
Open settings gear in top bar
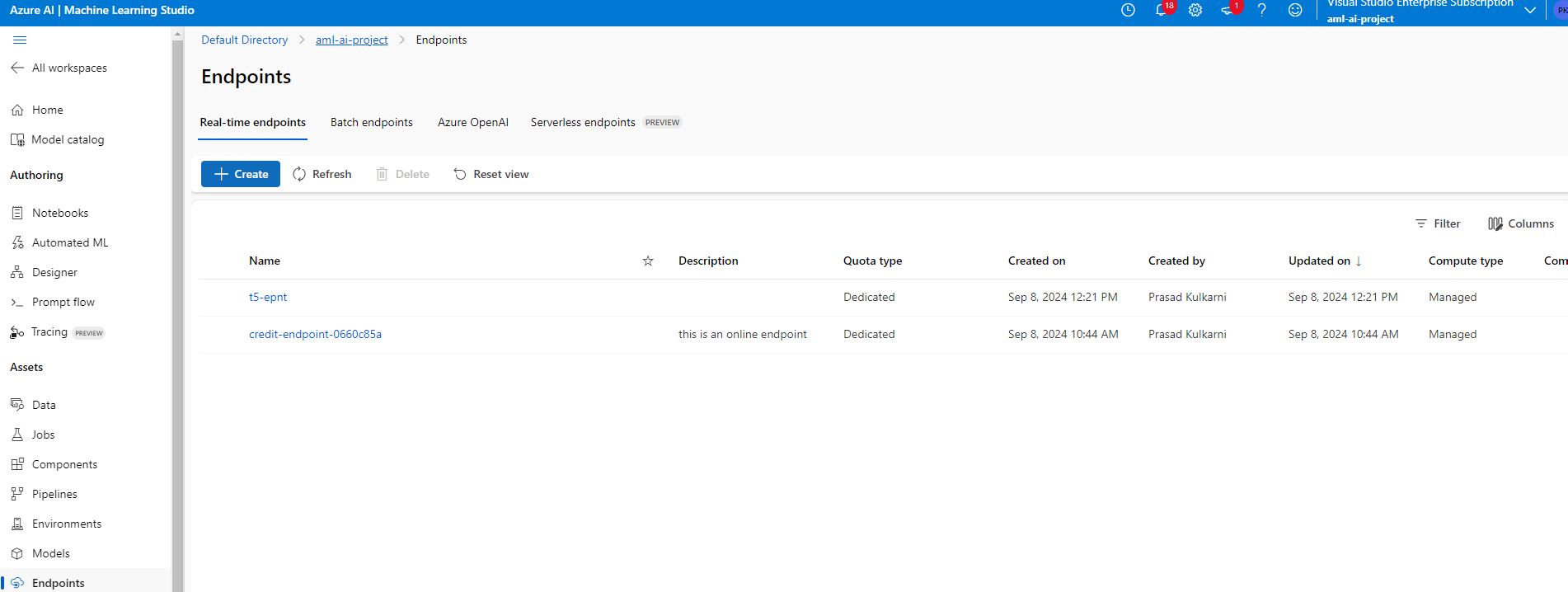tap(1195, 10)
